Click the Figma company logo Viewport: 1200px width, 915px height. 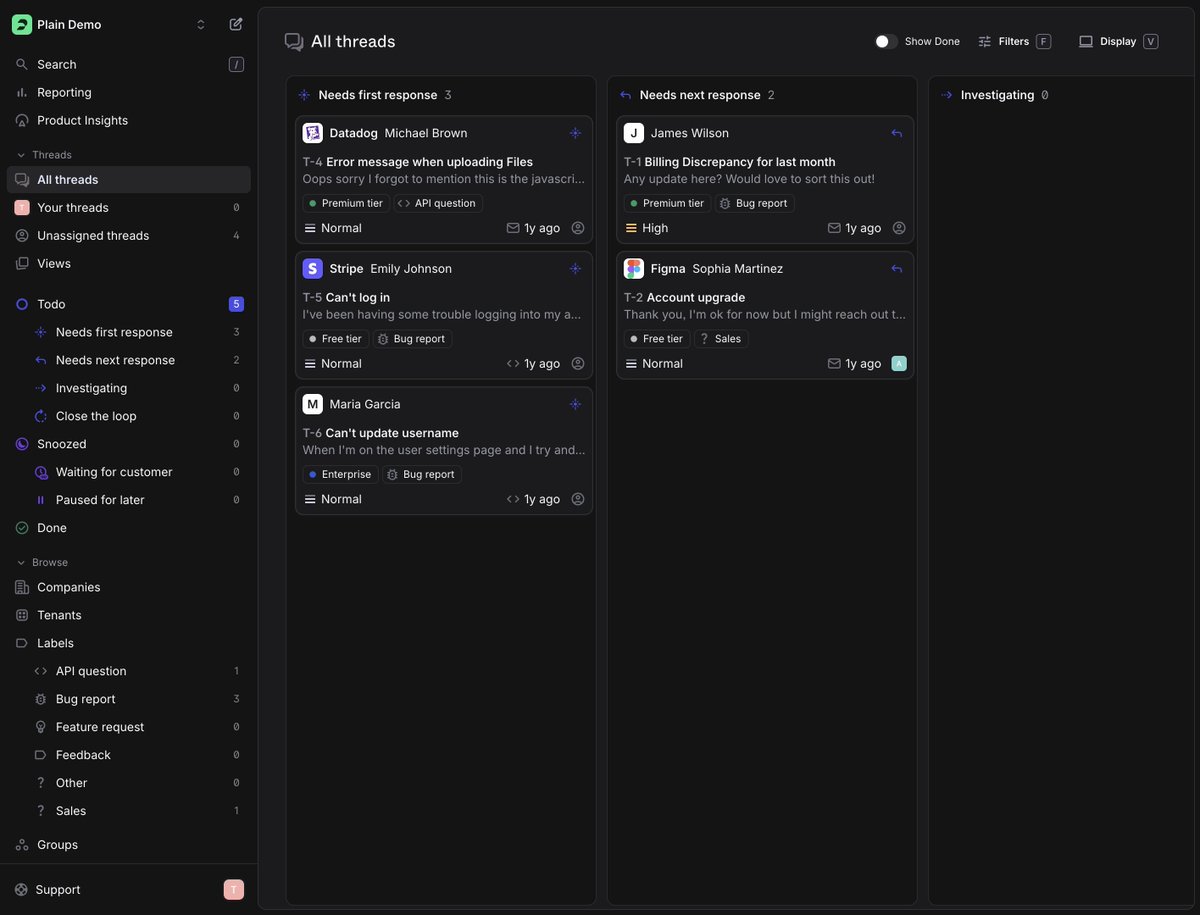[x=634, y=269]
